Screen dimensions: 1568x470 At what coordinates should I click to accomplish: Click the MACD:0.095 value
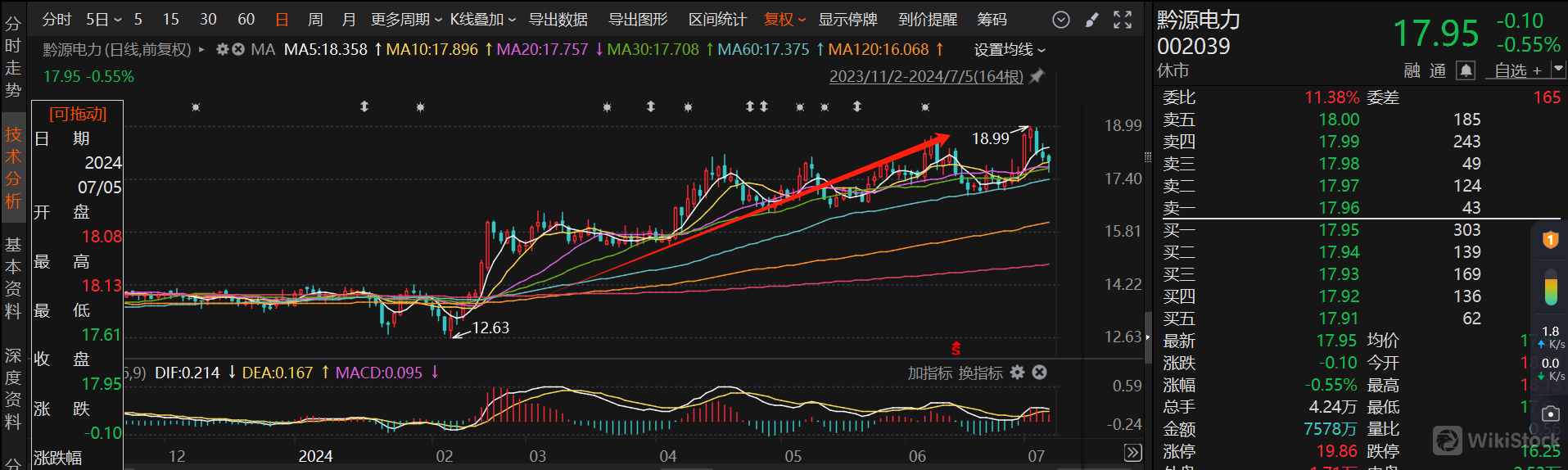[x=379, y=373]
